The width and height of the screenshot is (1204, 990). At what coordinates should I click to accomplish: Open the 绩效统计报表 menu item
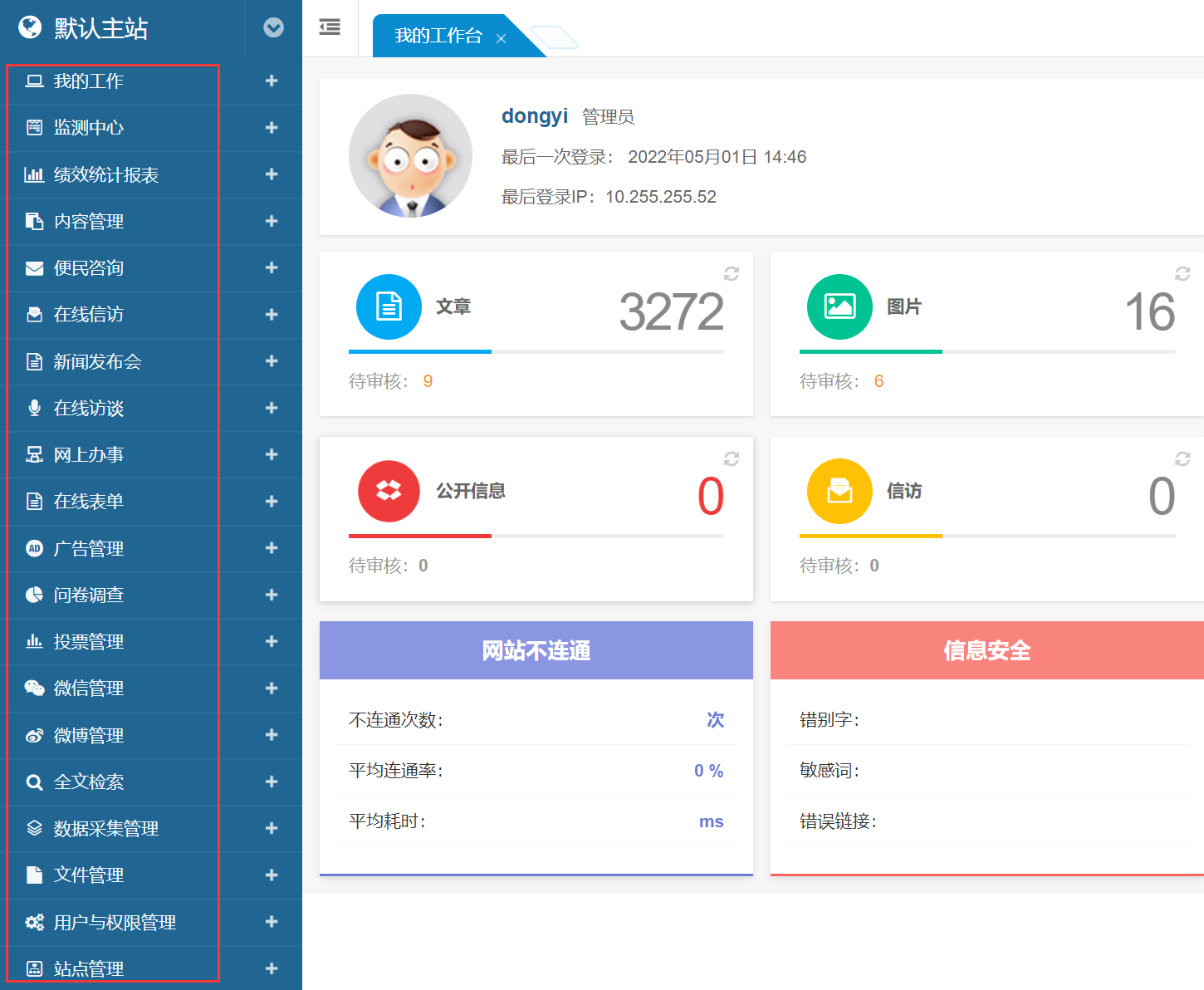click(106, 174)
